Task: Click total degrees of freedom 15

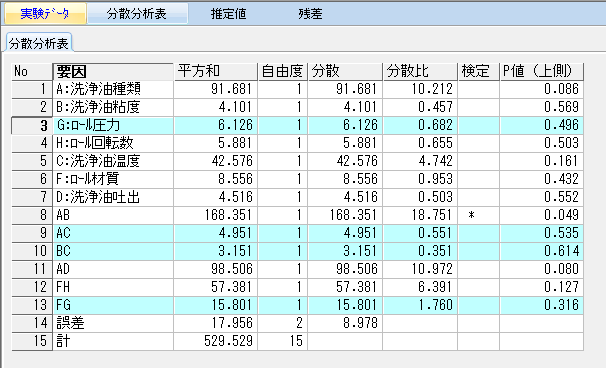Action: tap(283, 341)
